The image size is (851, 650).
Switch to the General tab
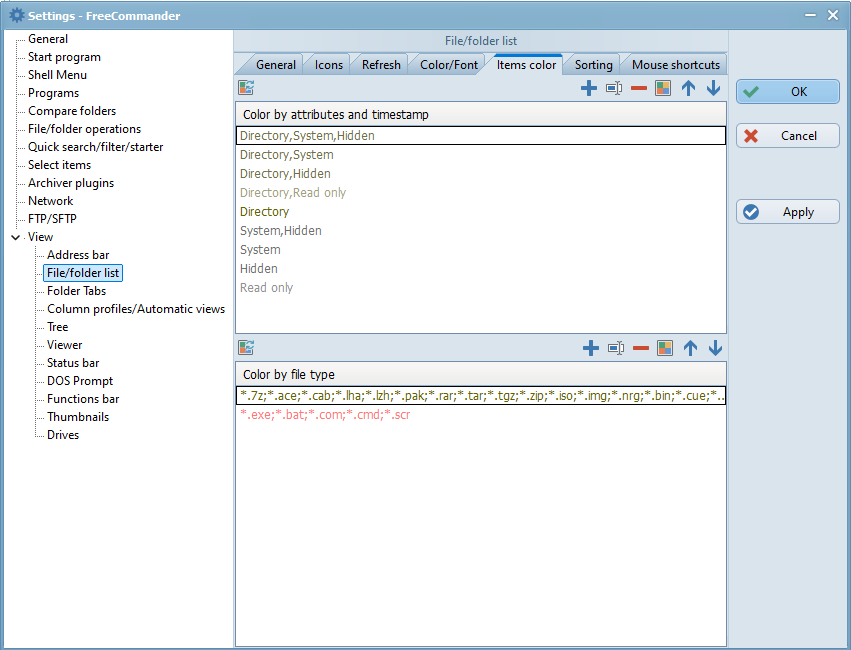click(x=276, y=65)
